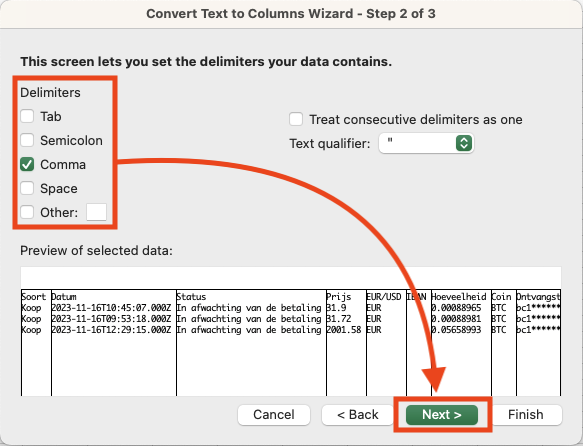This screenshot has width=583, height=446.
Task: Click the Finish button
Action: click(526, 414)
